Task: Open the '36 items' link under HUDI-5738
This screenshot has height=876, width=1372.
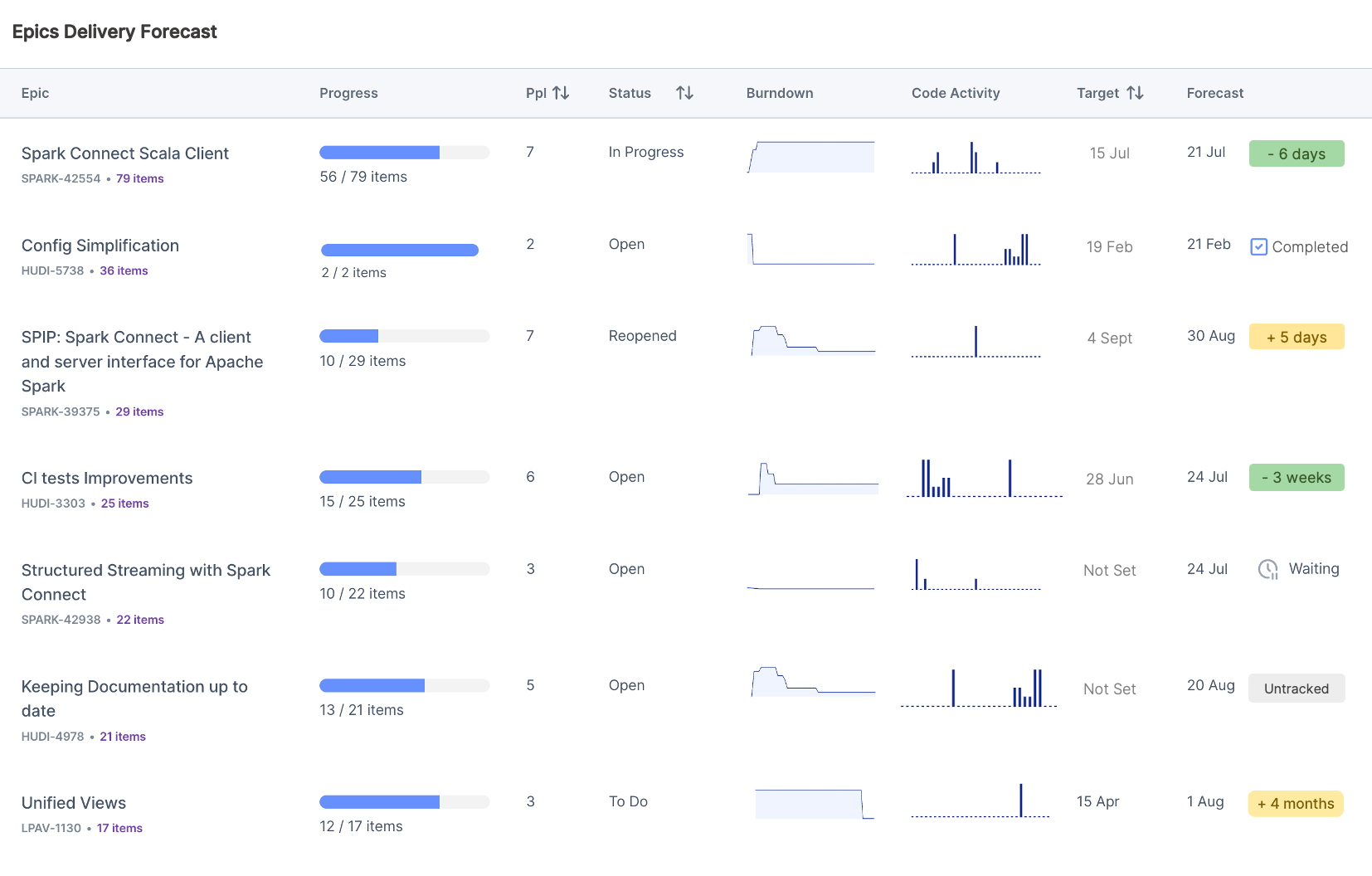Action: [x=124, y=270]
